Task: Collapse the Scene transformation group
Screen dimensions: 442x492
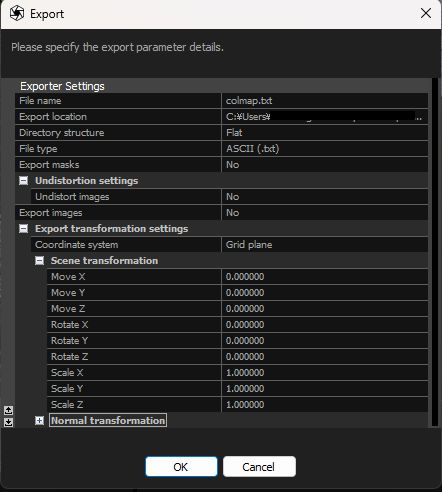Action: point(39,261)
